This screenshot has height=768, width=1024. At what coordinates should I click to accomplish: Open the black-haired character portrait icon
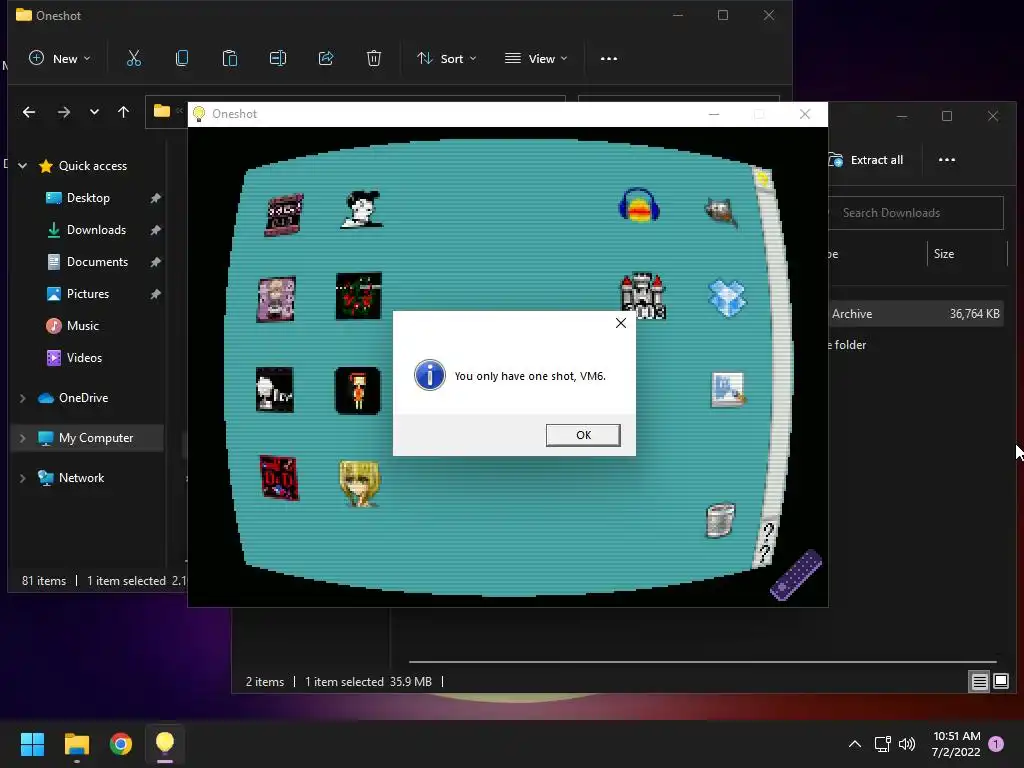pos(362,209)
